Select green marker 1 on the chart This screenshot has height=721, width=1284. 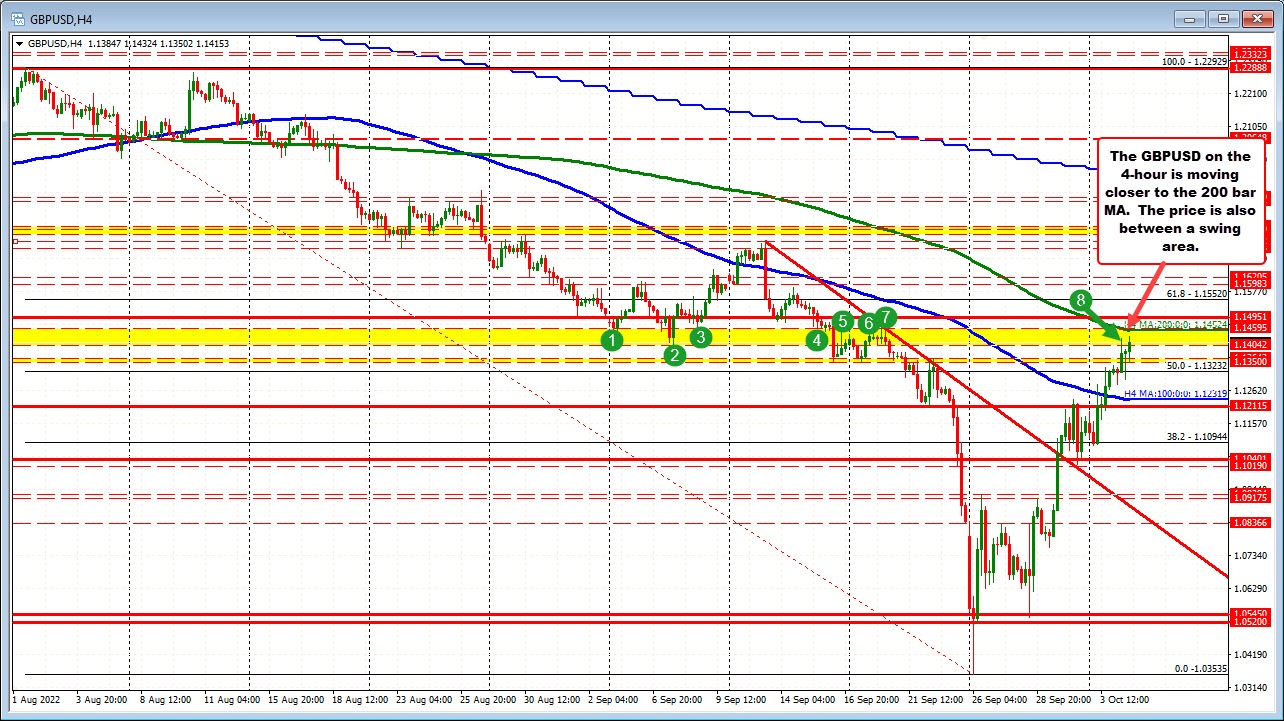(612, 341)
